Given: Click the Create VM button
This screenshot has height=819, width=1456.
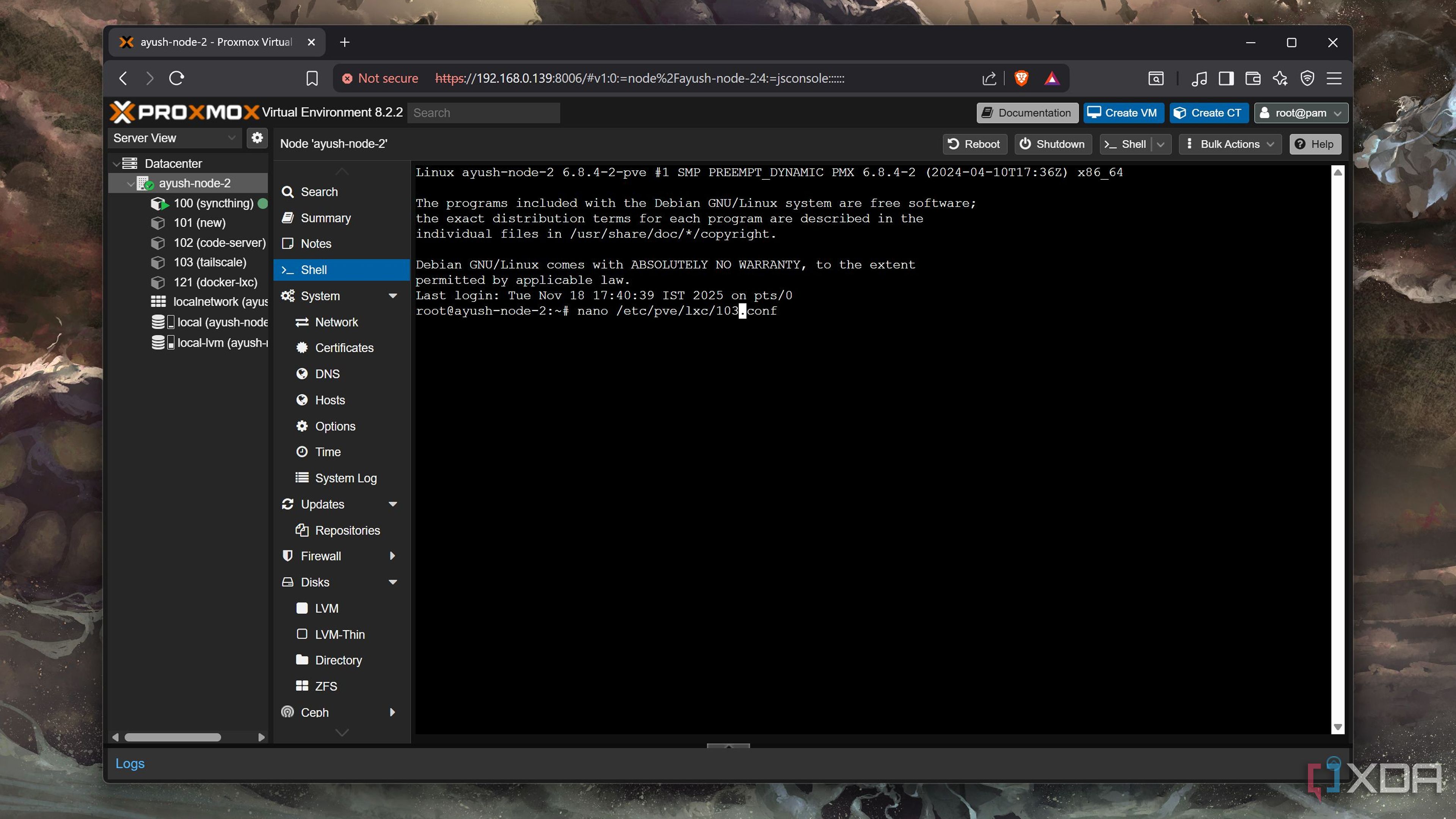Looking at the screenshot, I should [1123, 113].
